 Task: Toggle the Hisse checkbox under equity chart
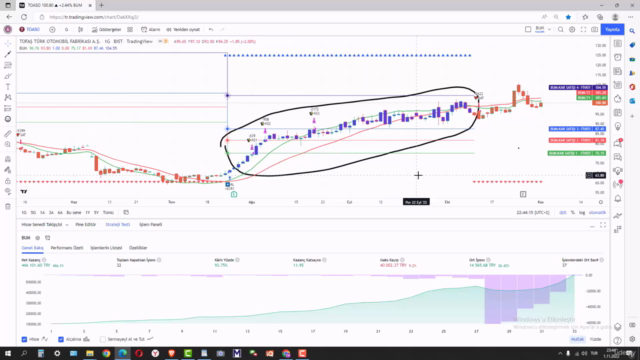(24, 339)
